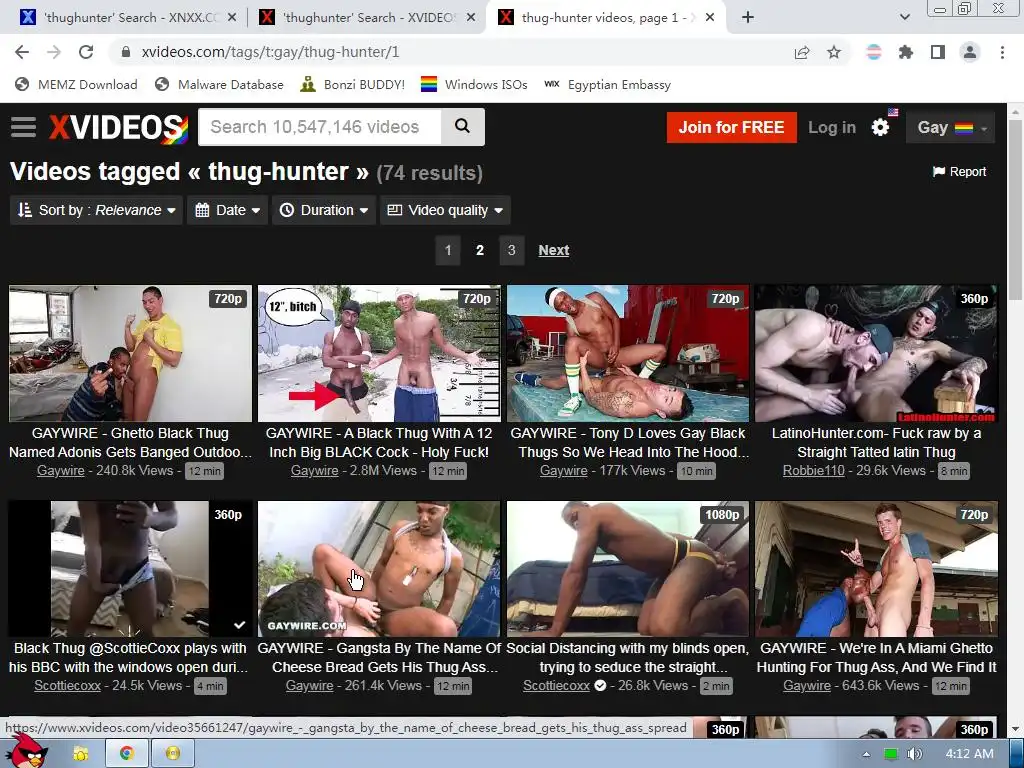
Task: Go to results page 3
Action: 511,250
